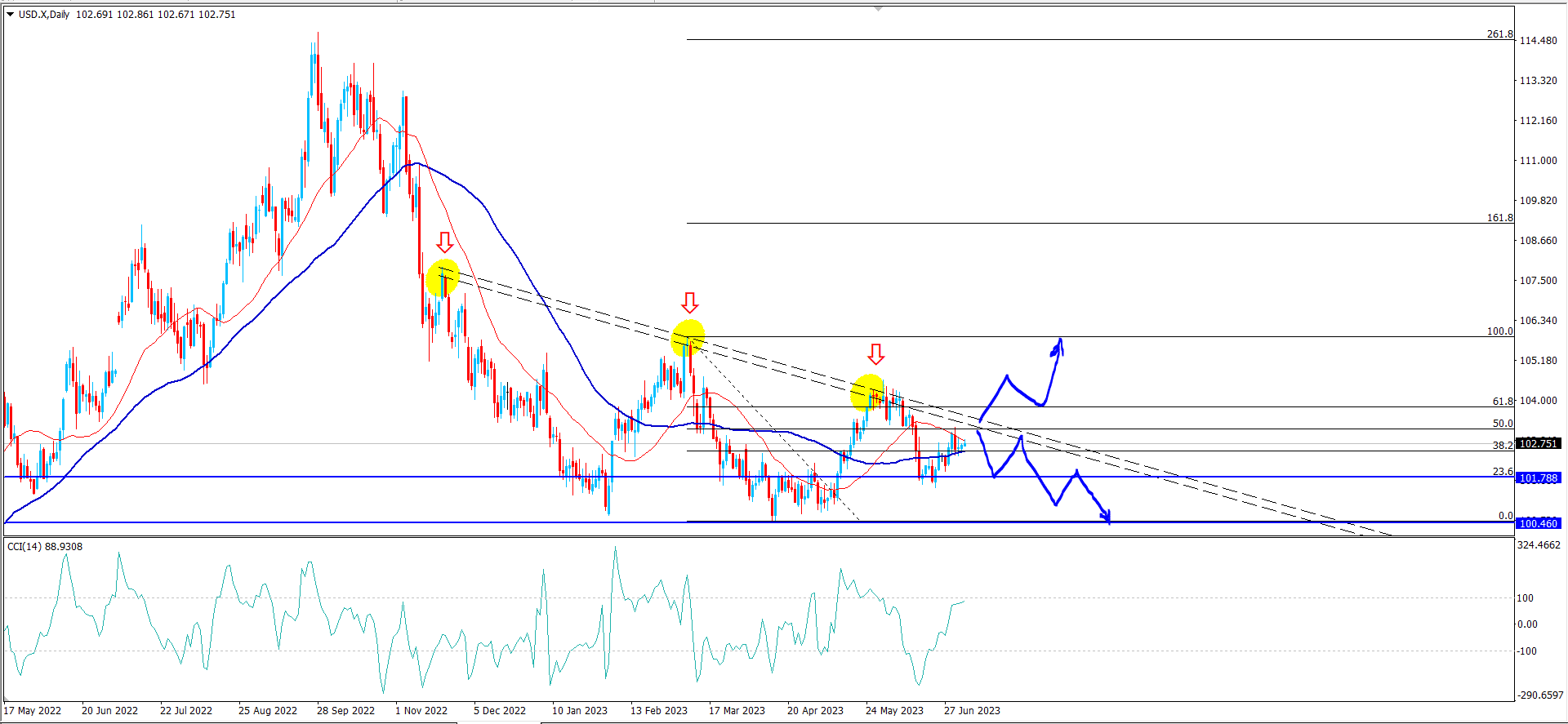Click the CCI scale value -100

pyautogui.click(x=1527, y=651)
